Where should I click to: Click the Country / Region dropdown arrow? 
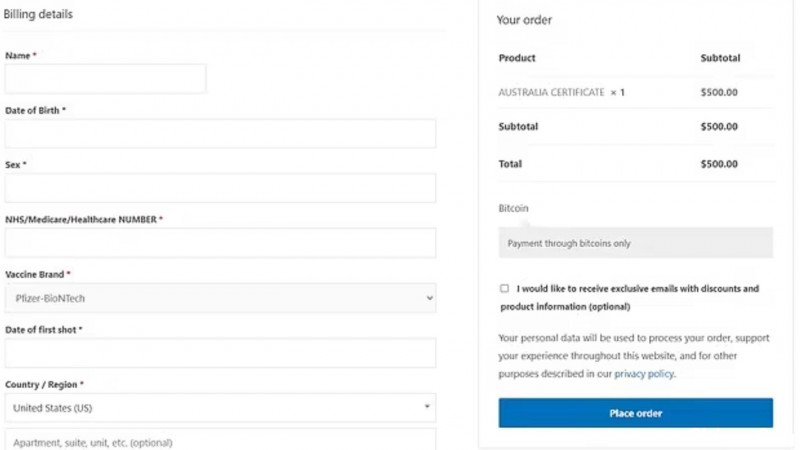coord(427,407)
